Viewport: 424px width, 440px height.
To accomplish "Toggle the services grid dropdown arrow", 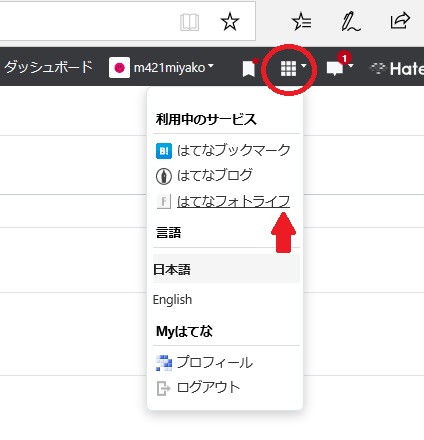I will point(303,66).
